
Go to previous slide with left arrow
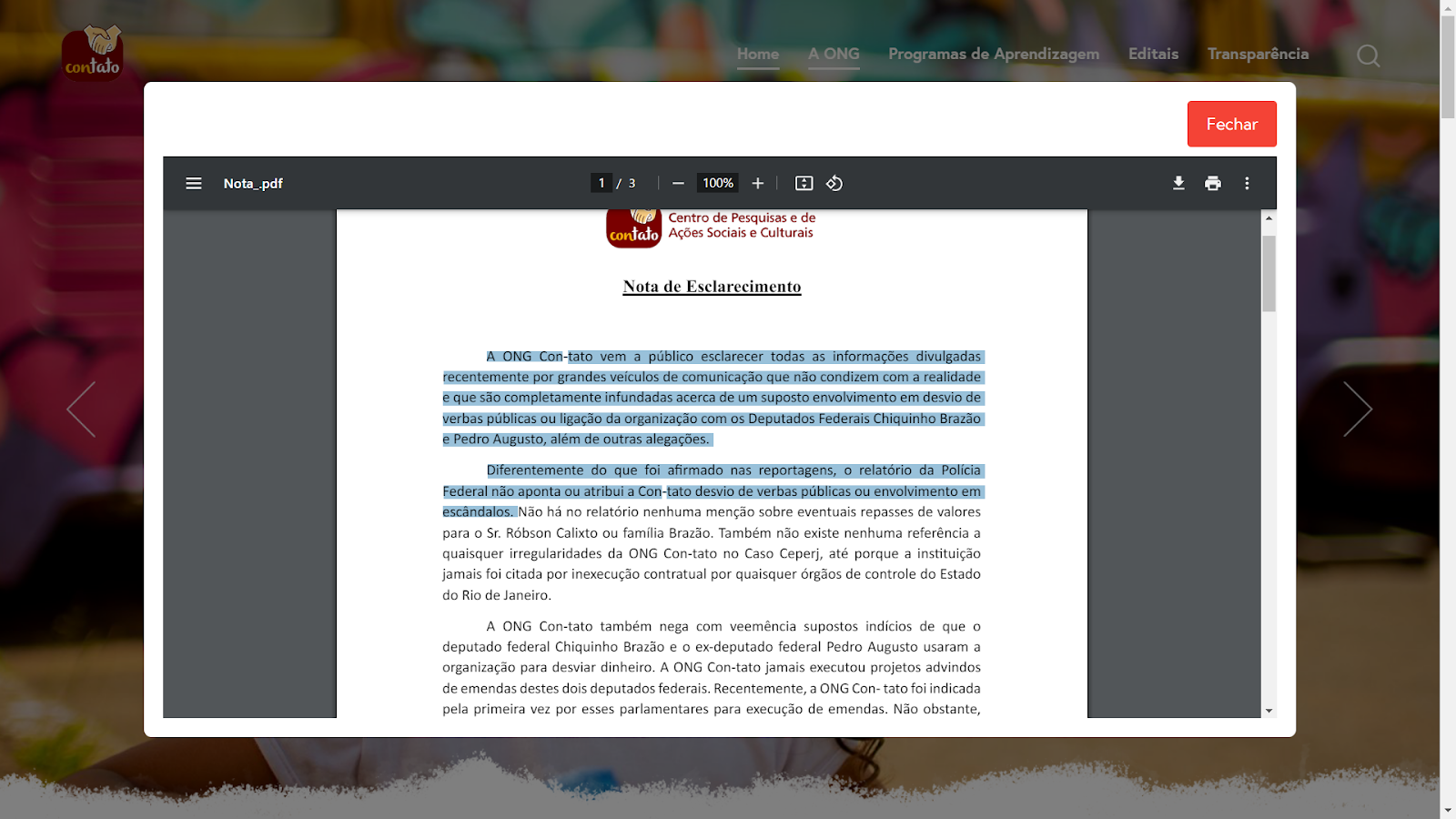coord(81,409)
